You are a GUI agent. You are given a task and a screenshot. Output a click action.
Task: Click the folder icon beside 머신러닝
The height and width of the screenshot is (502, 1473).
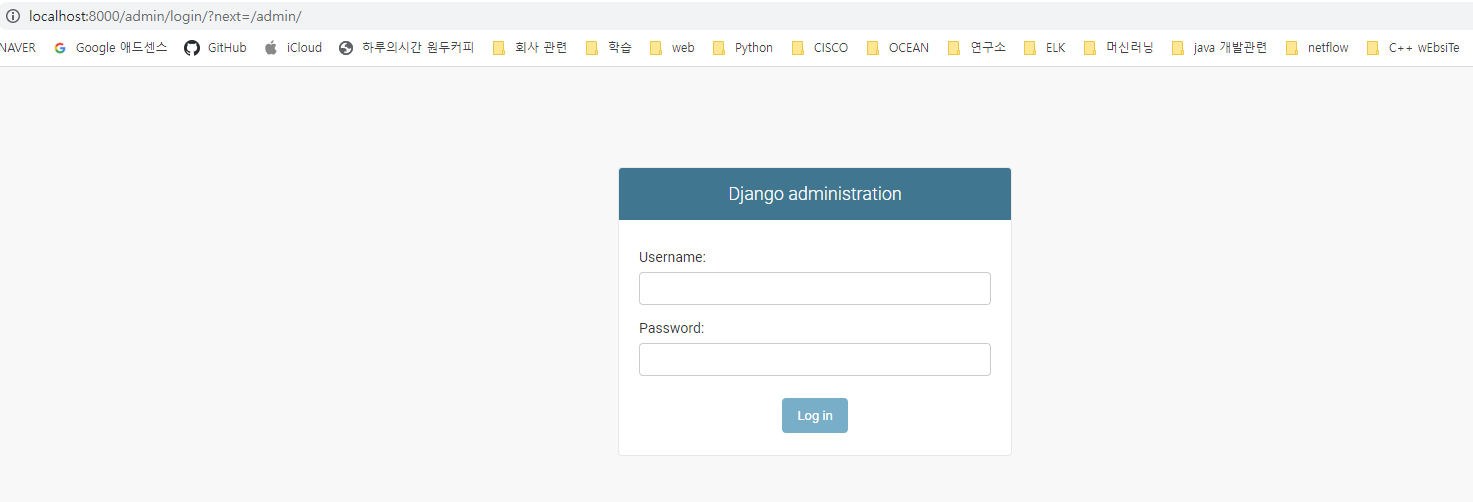pyautogui.click(x=1090, y=48)
